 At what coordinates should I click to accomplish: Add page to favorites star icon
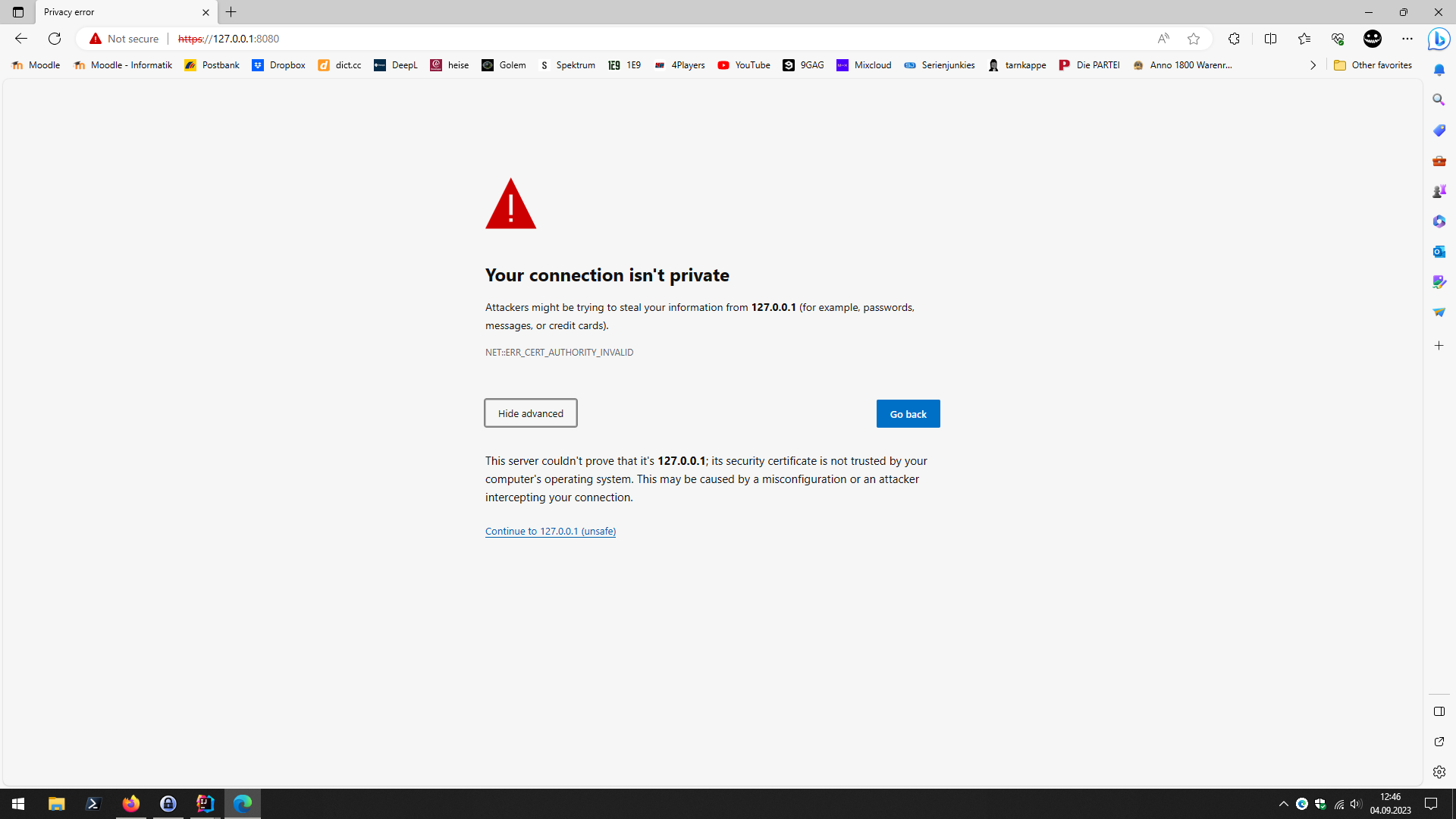1194,39
